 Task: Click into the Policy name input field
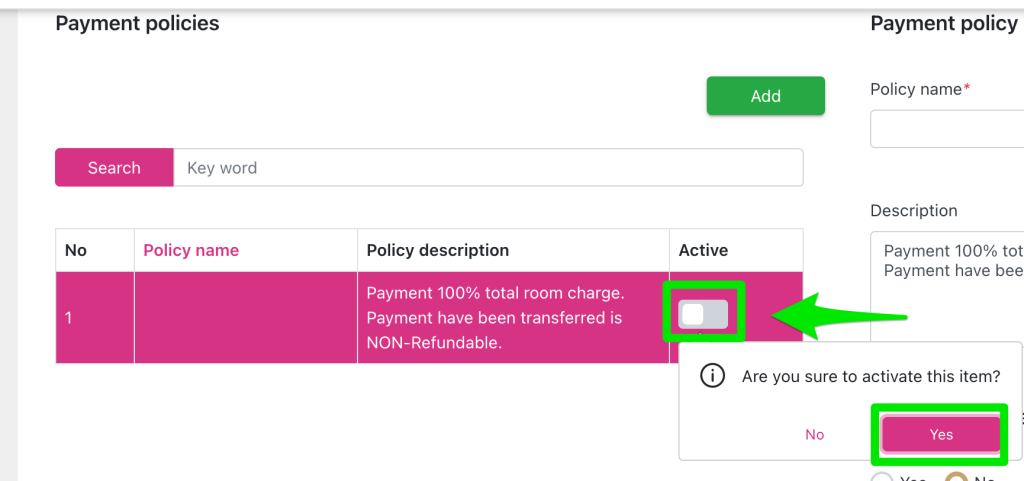pyautogui.click(x=948, y=129)
